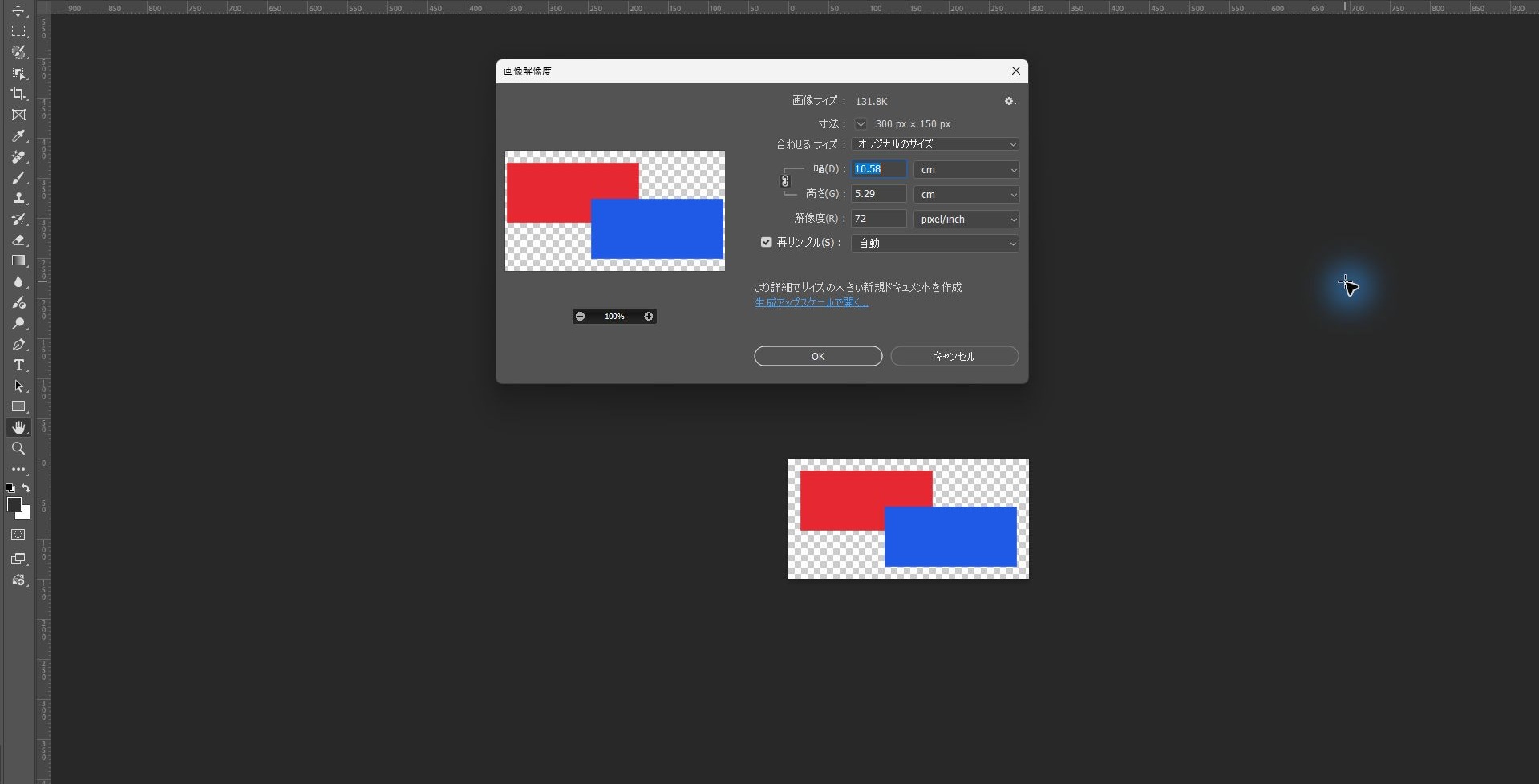Select the Rectangular Marquee tool

point(18,32)
